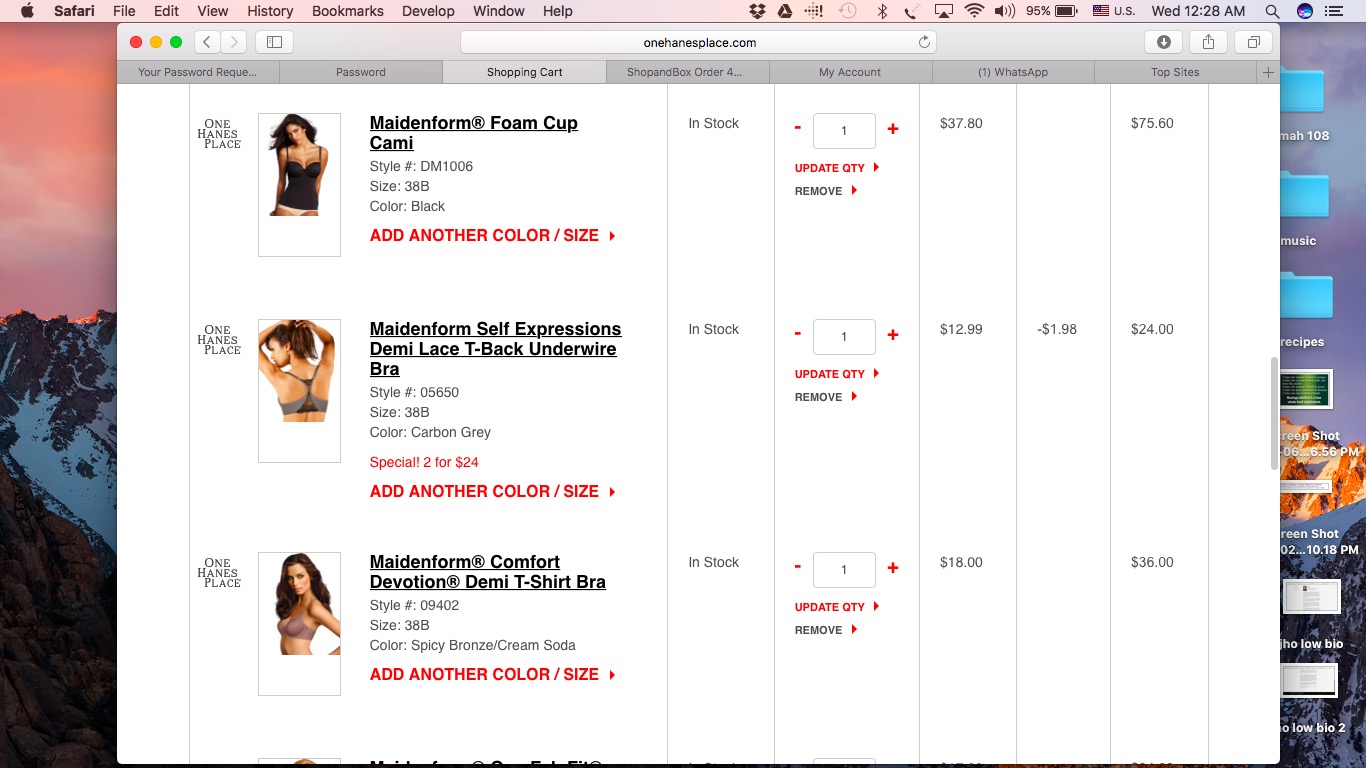Decrease quantity for Demi Lace T-Back Bra
This screenshot has height=768, width=1366.
coord(797,334)
